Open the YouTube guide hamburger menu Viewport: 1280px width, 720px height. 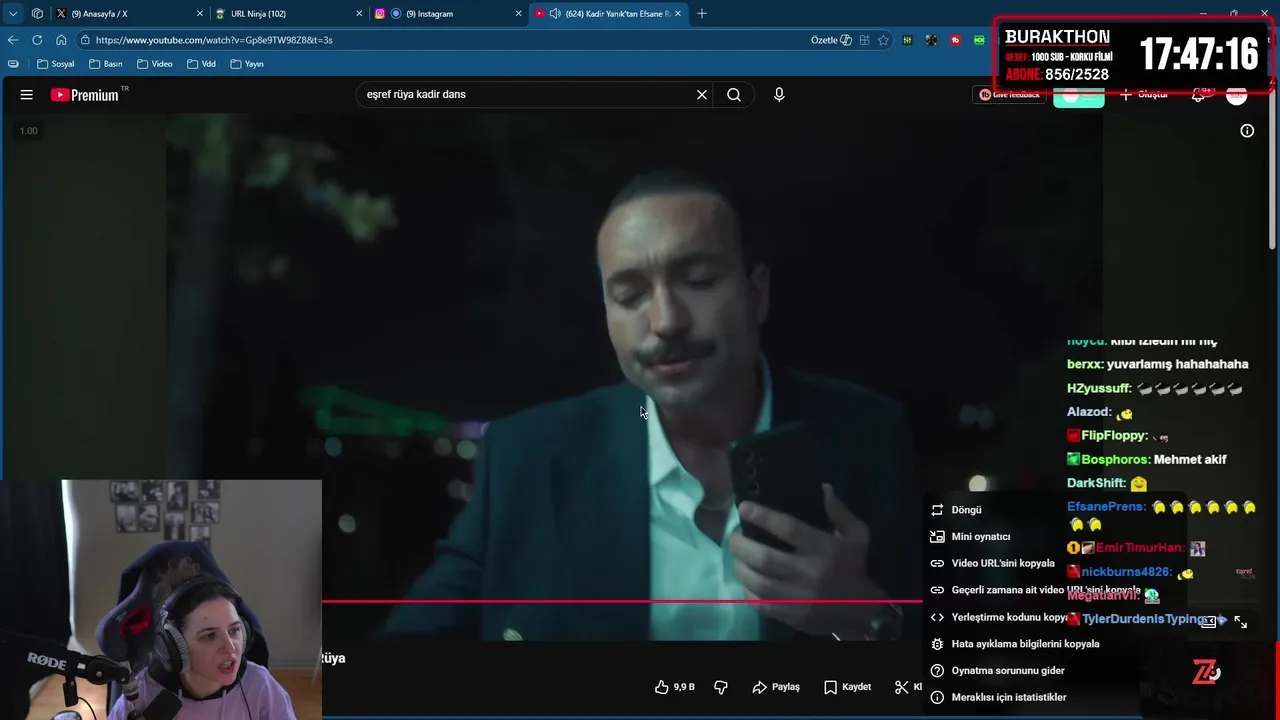click(27, 95)
